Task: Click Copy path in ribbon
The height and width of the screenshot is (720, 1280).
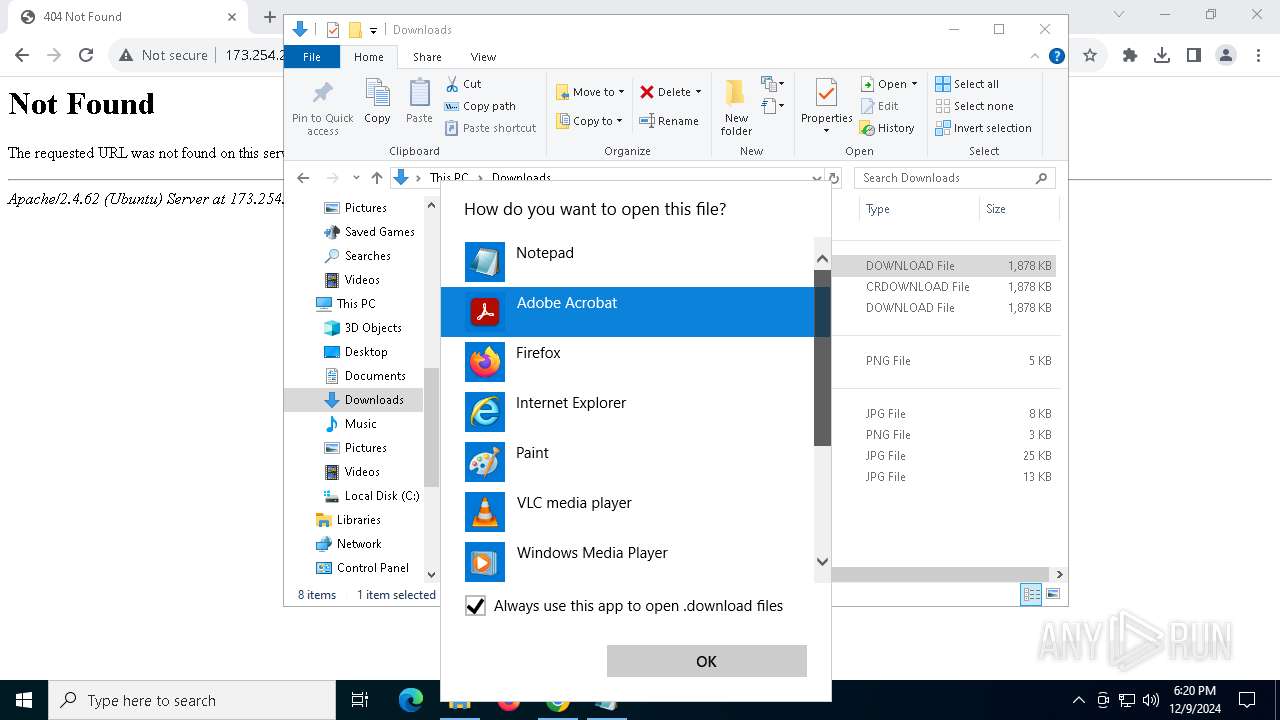Action: click(480, 106)
